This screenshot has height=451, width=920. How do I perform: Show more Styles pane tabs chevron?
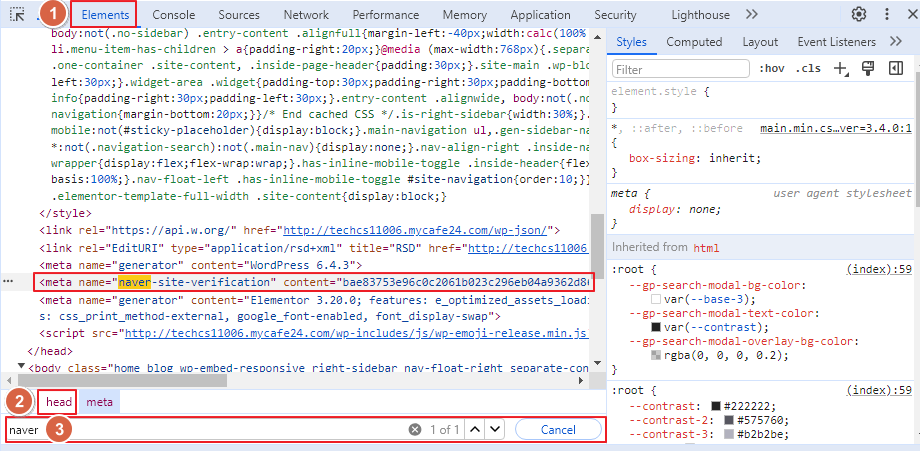coord(895,42)
